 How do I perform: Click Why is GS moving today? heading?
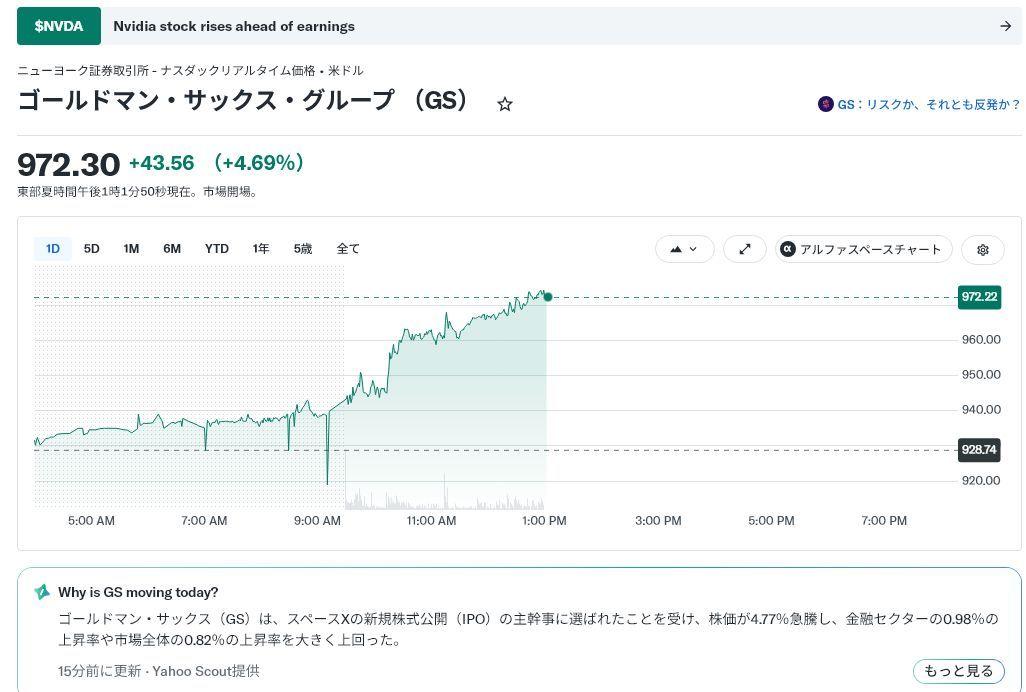coord(138,592)
